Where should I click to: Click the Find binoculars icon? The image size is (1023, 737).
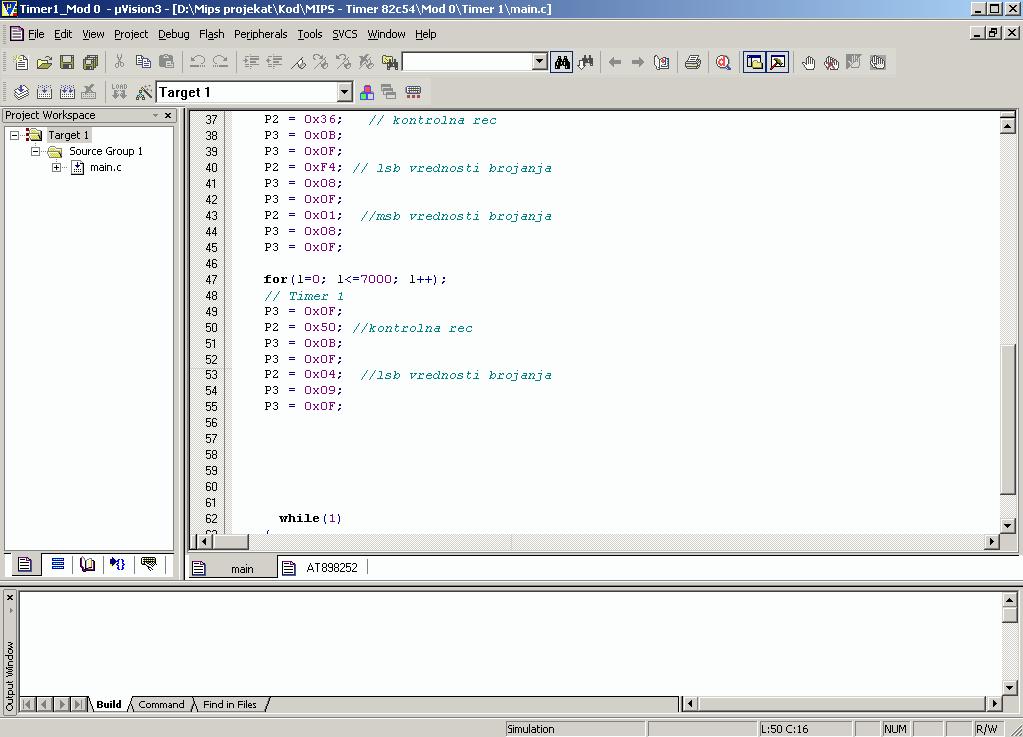click(x=562, y=62)
